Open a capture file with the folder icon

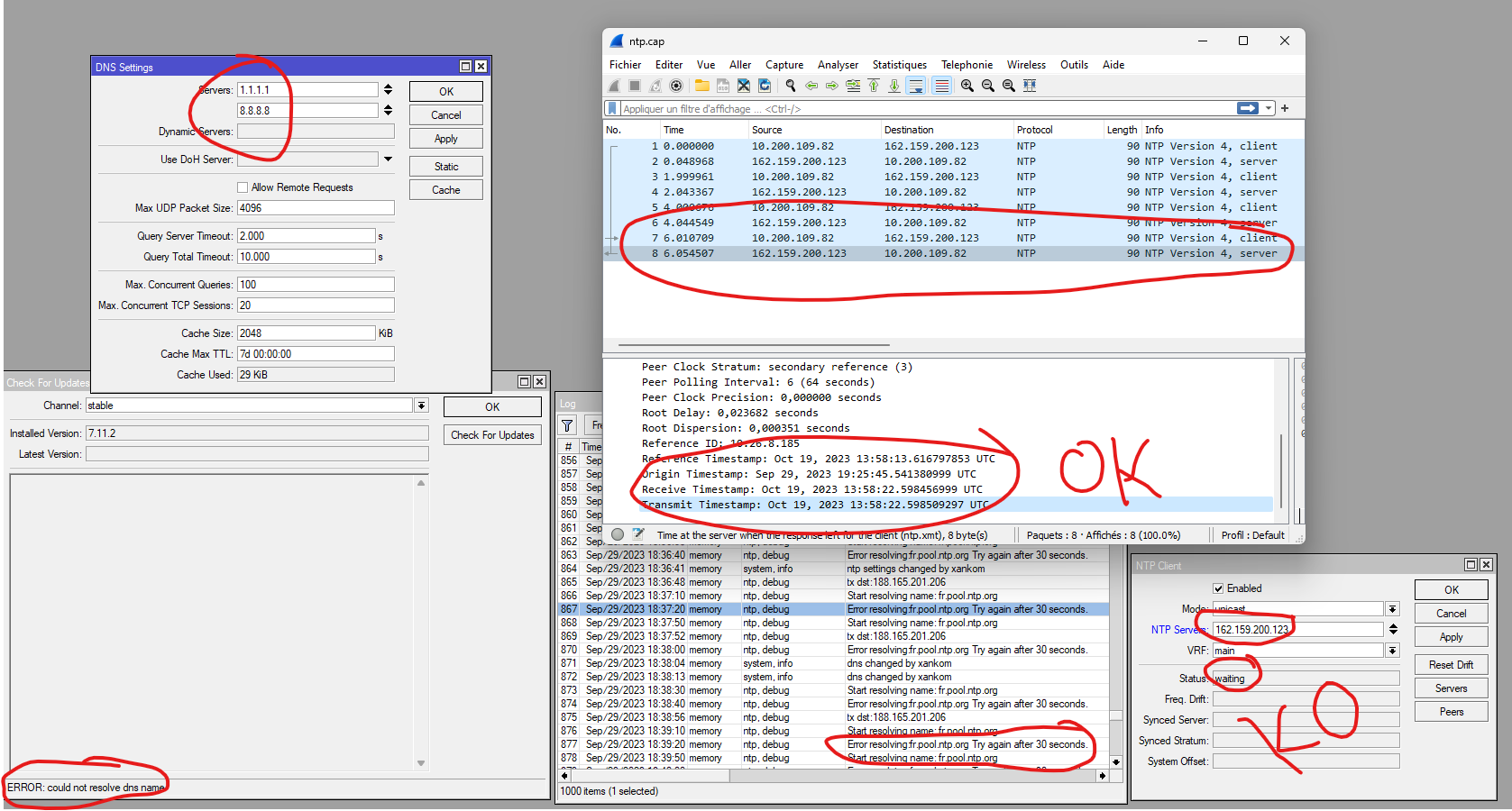[701, 86]
